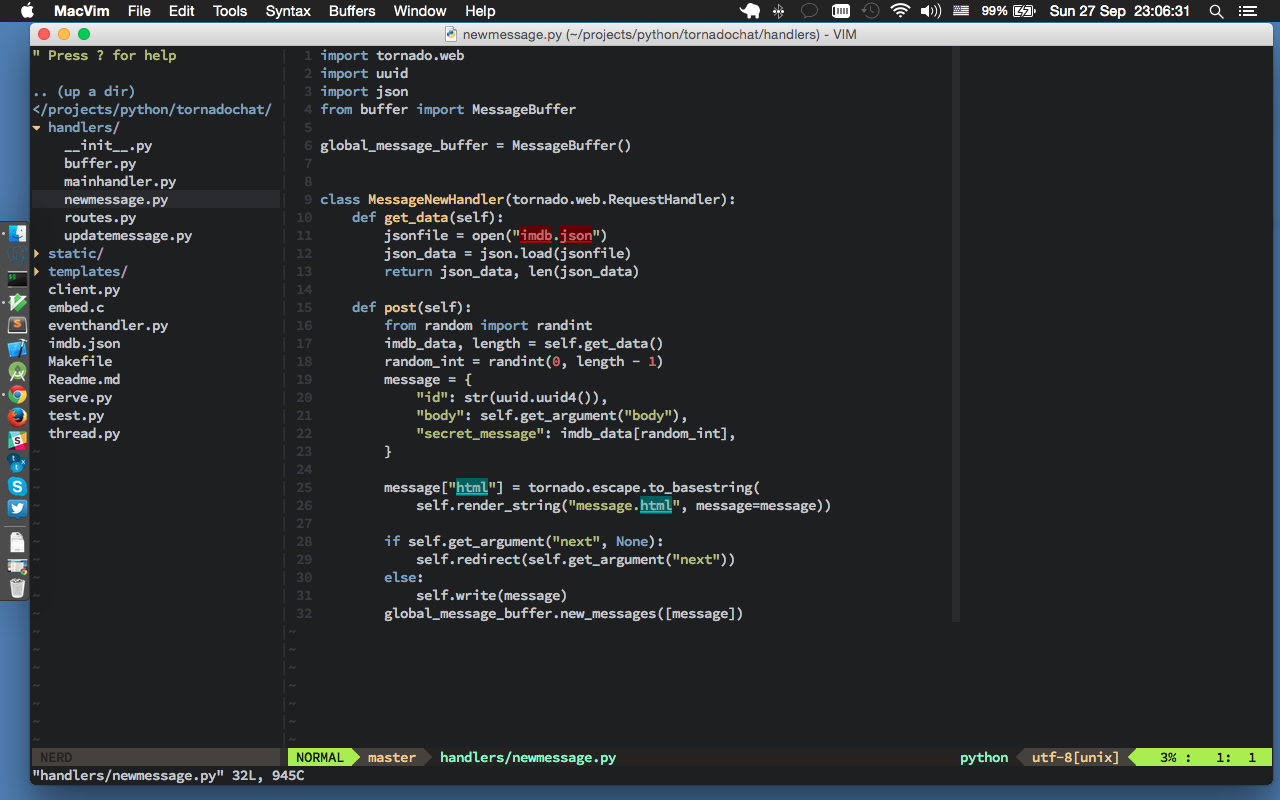Viewport: 1280px width, 800px height.
Task: Click the Postgres elephant menu bar icon
Action: (750, 11)
